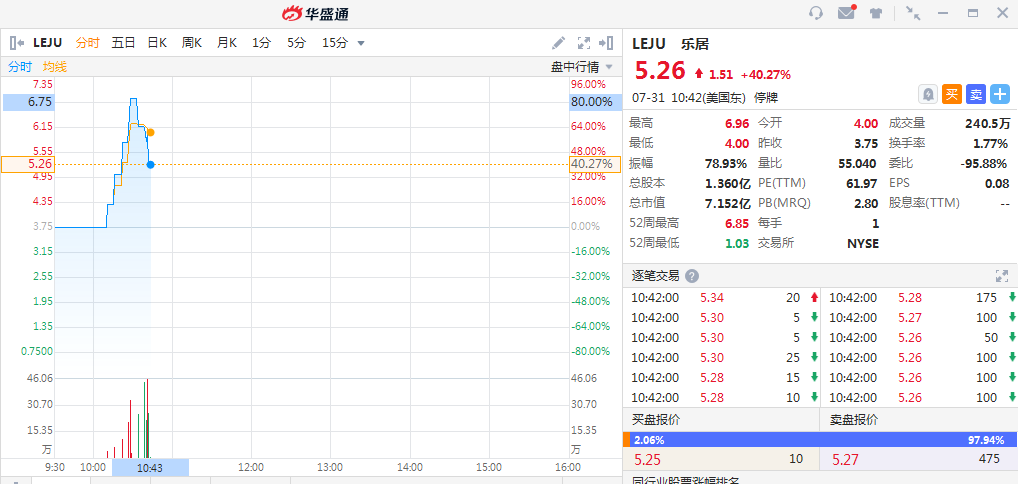The width and height of the screenshot is (1018, 484).
Task: Click the 换手率 value 1.77%
Action: click(991, 144)
